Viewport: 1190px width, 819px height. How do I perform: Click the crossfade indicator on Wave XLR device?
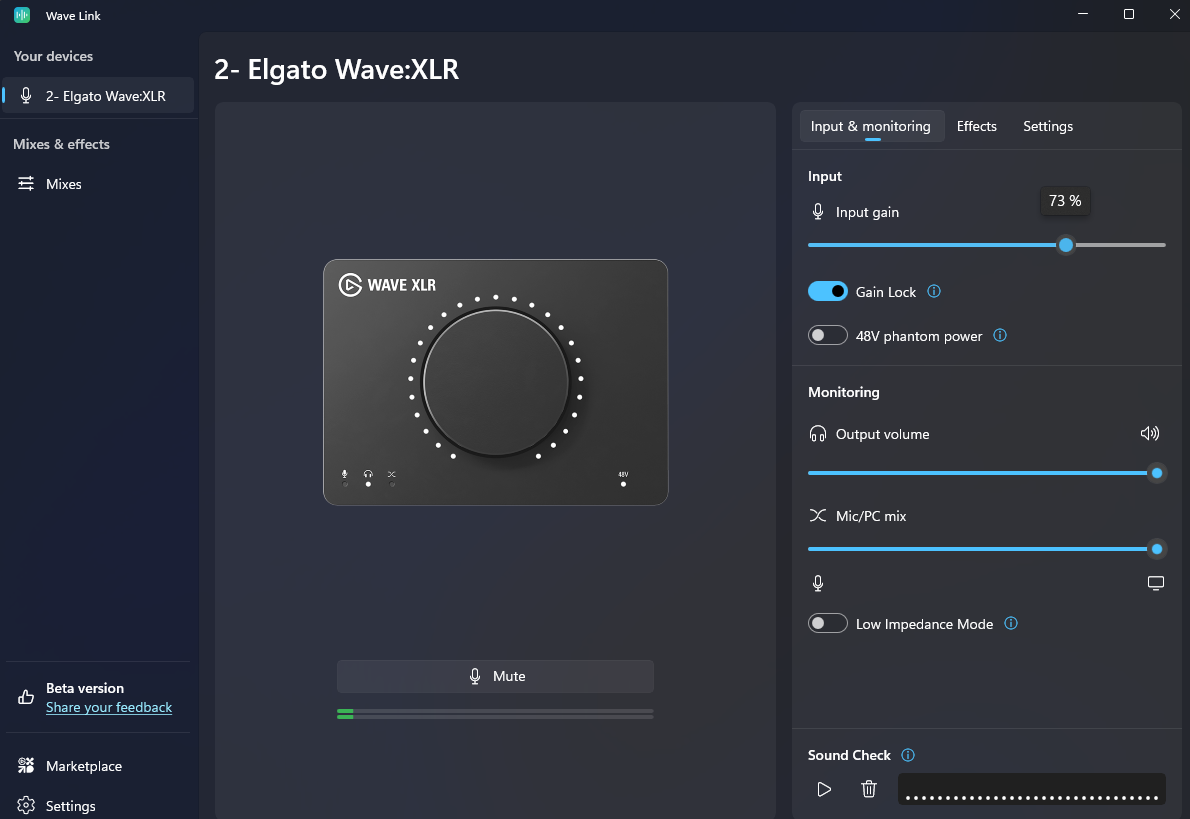click(x=392, y=478)
